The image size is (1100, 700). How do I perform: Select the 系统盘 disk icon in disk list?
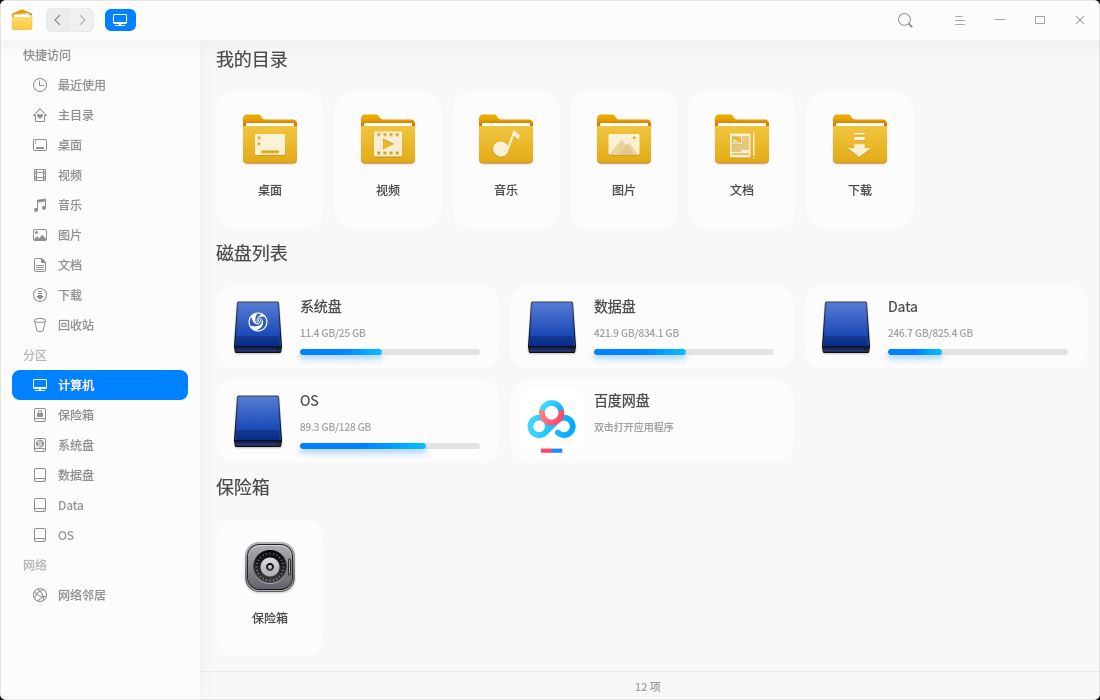[258, 327]
